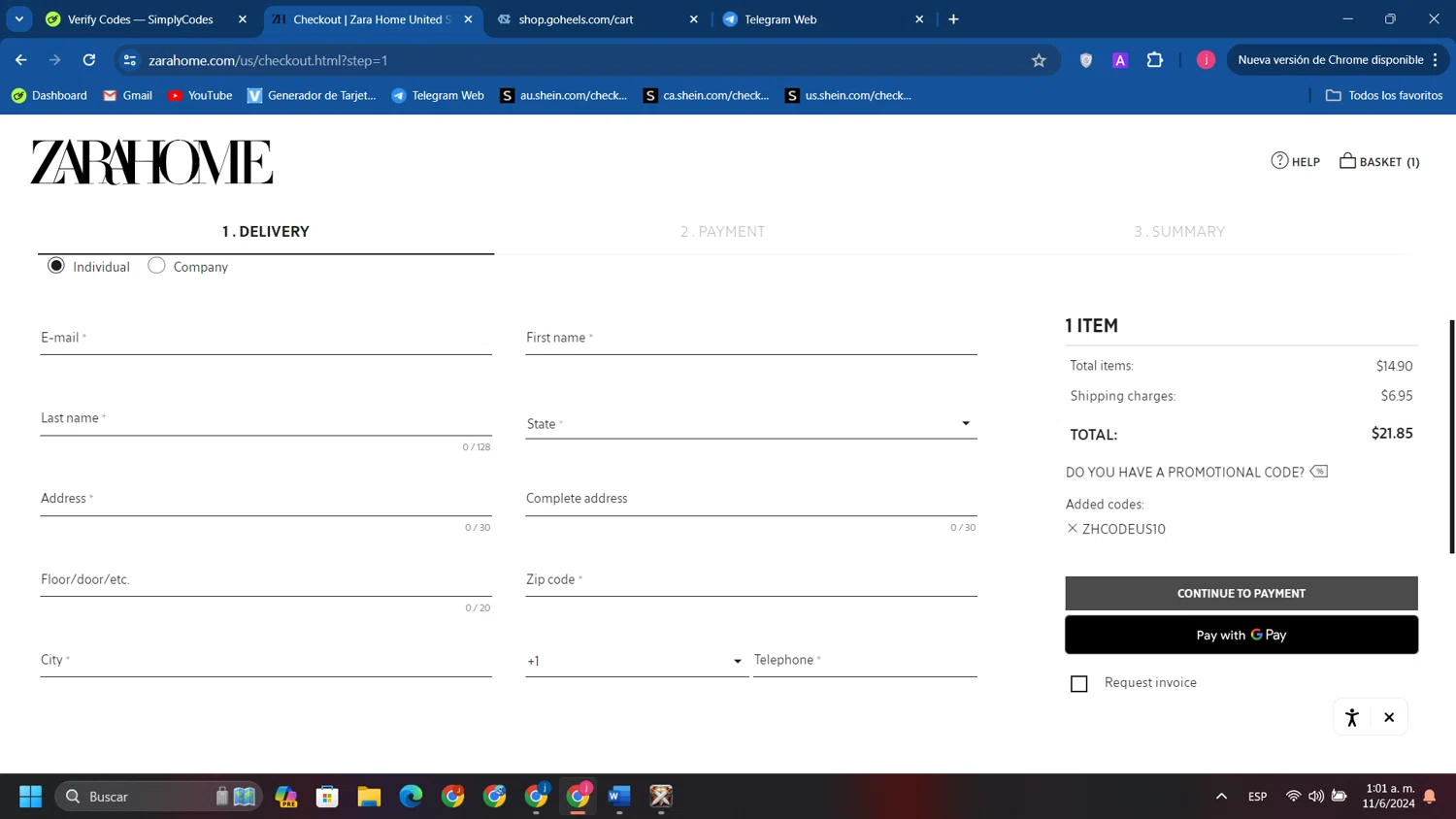The height and width of the screenshot is (819, 1456).
Task: Click the Telephone input field
Action: (865, 661)
